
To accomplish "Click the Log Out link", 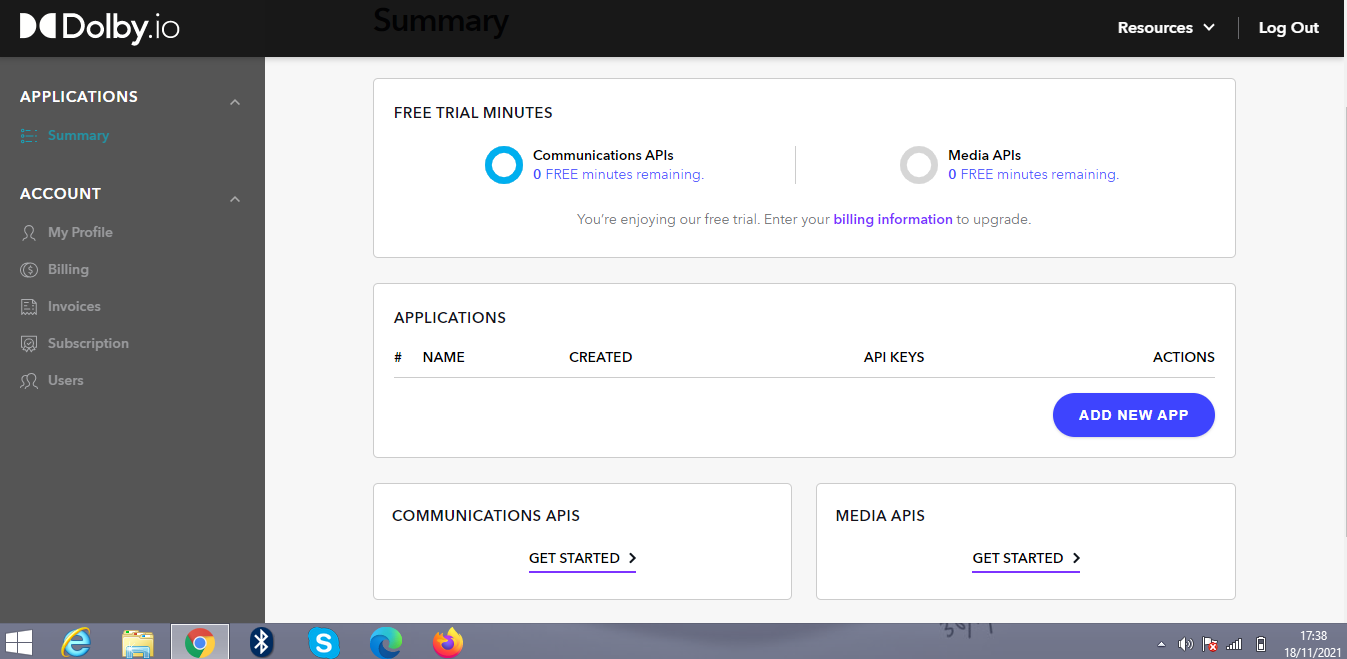I will [x=1289, y=28].
